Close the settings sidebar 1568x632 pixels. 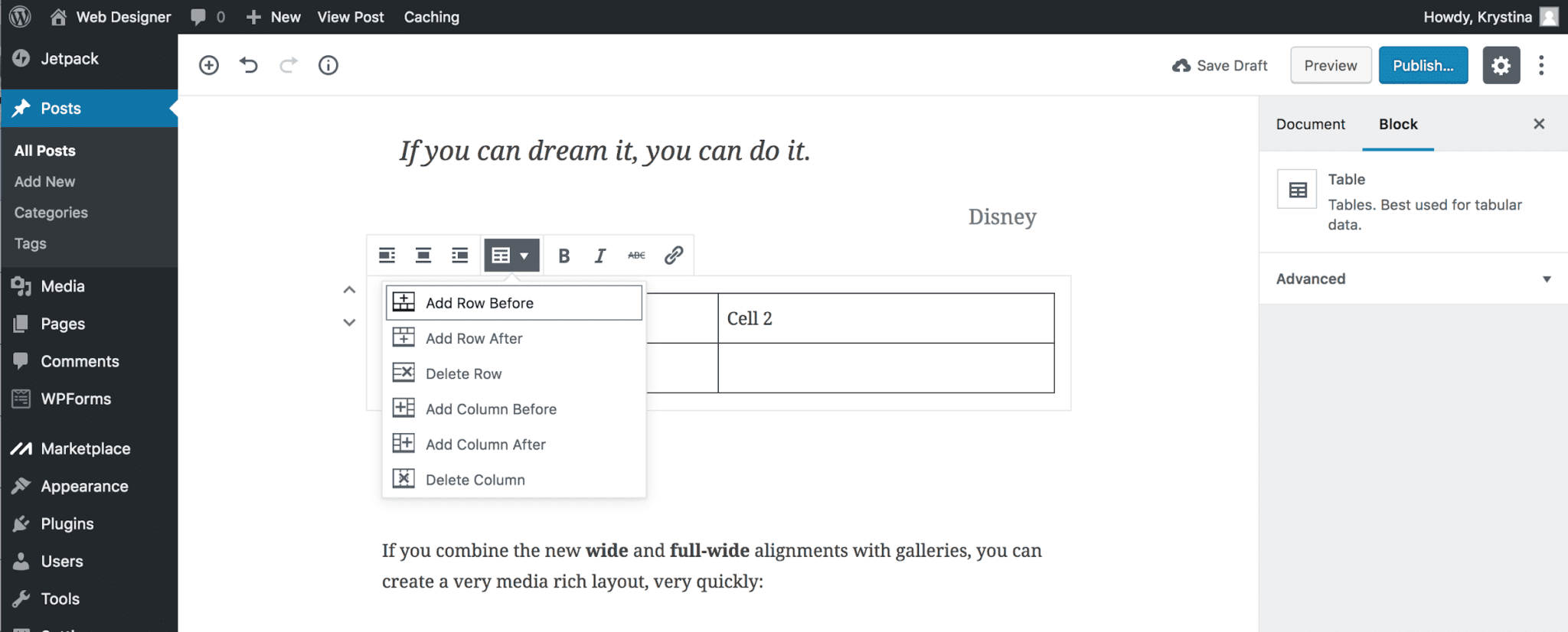[x=1539, y=124]
